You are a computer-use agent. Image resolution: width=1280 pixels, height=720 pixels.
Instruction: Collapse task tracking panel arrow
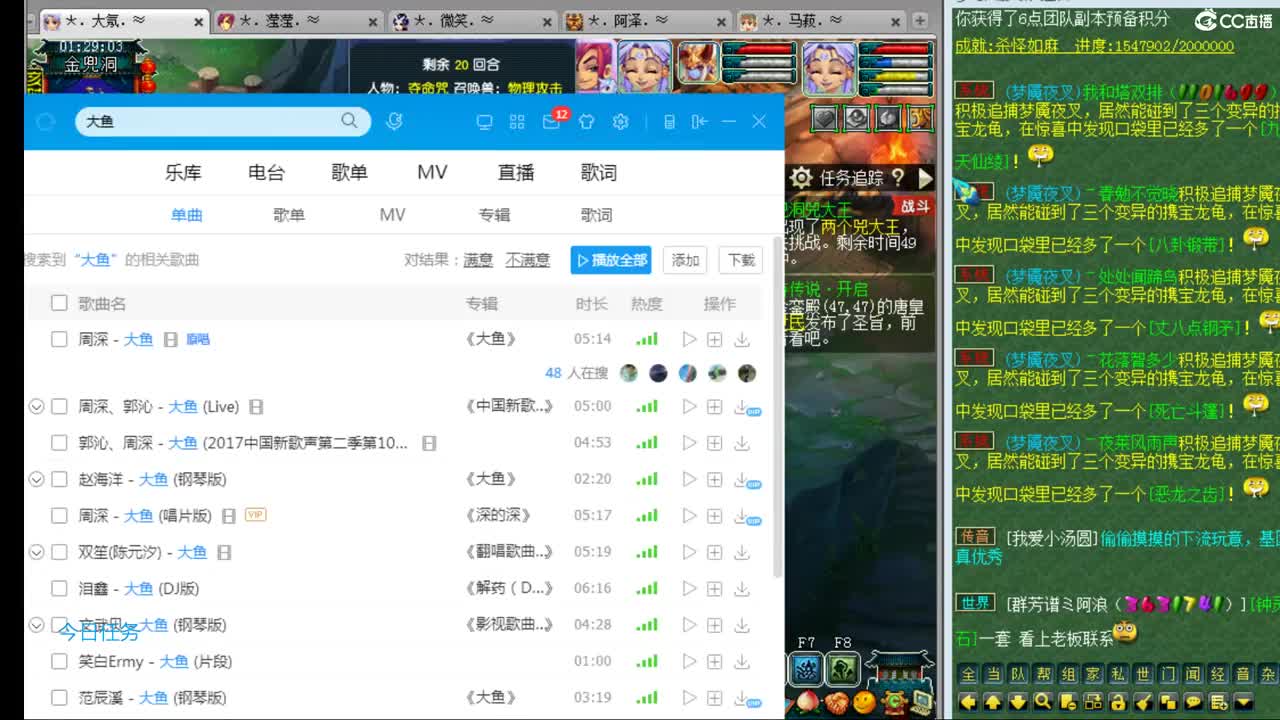coord(925,178)
